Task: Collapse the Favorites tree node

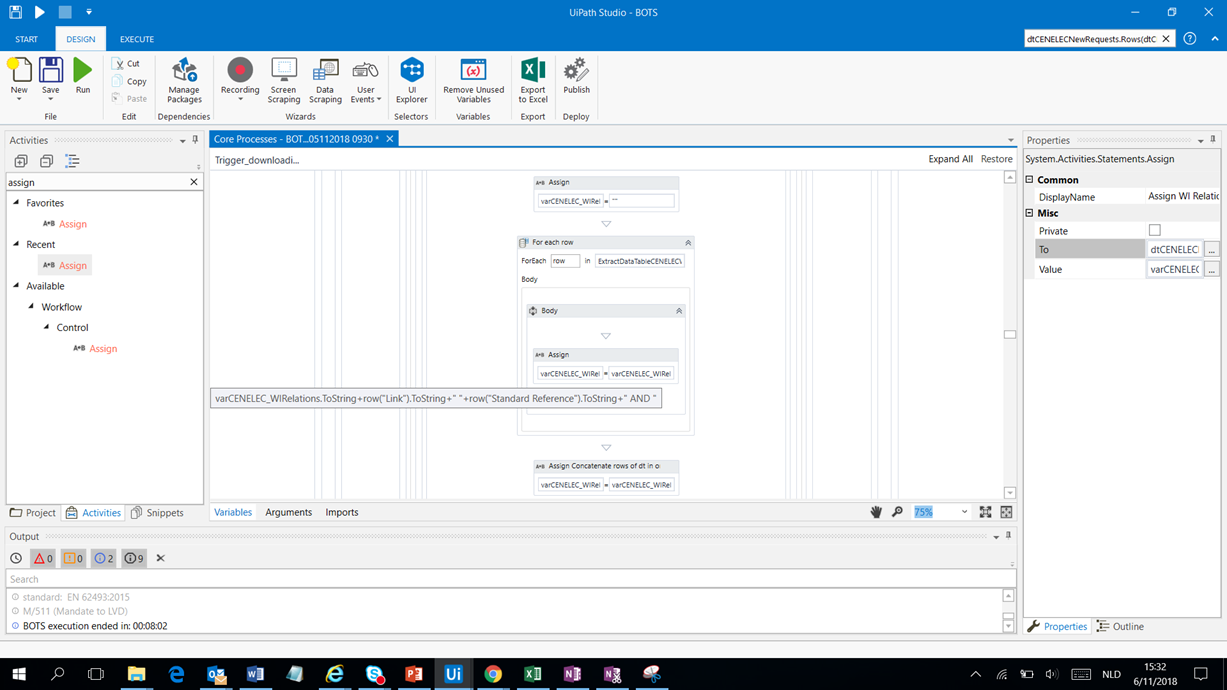Action: (16, 203)
